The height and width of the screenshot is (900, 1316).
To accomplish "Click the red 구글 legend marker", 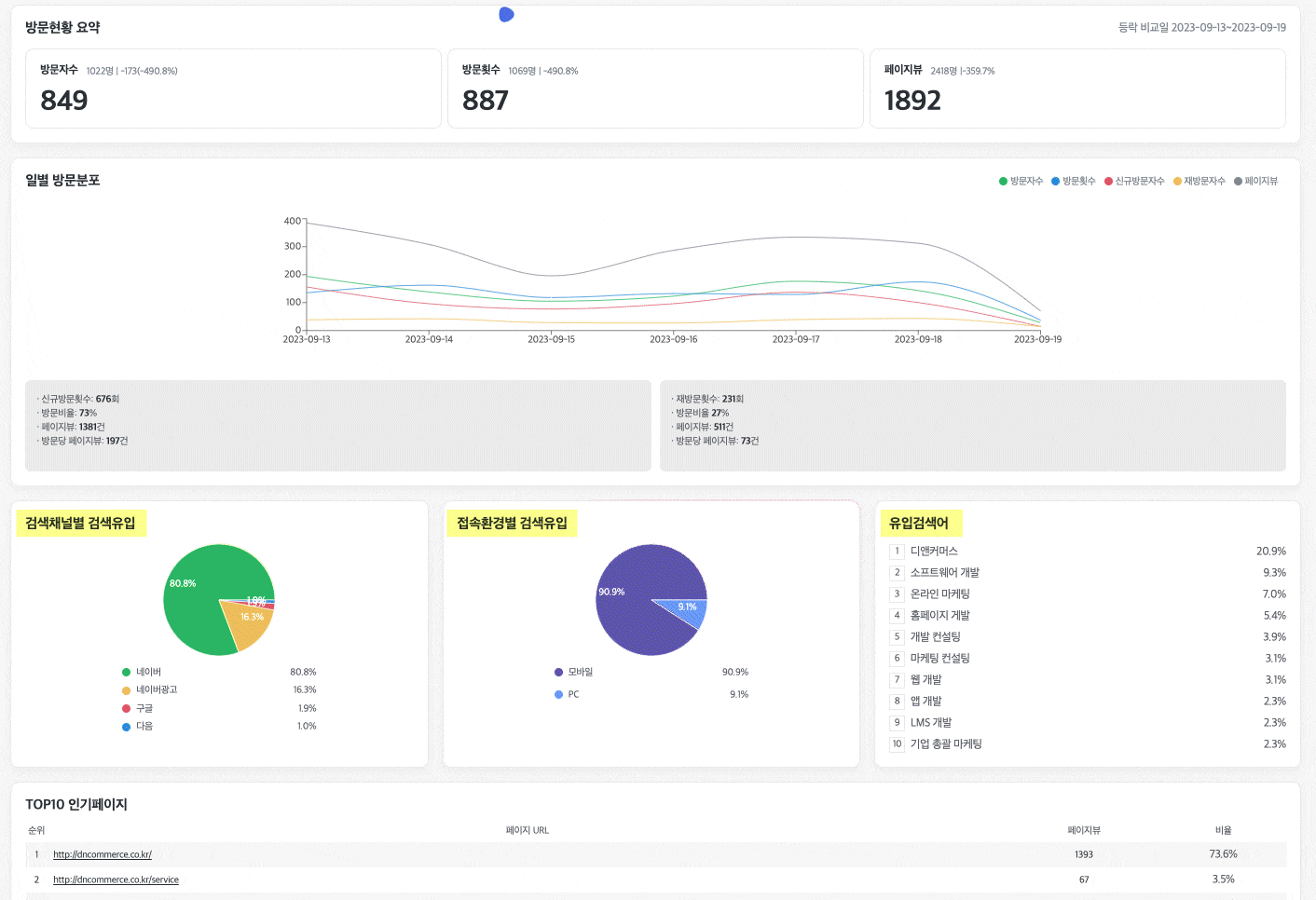I will (126, 708).
